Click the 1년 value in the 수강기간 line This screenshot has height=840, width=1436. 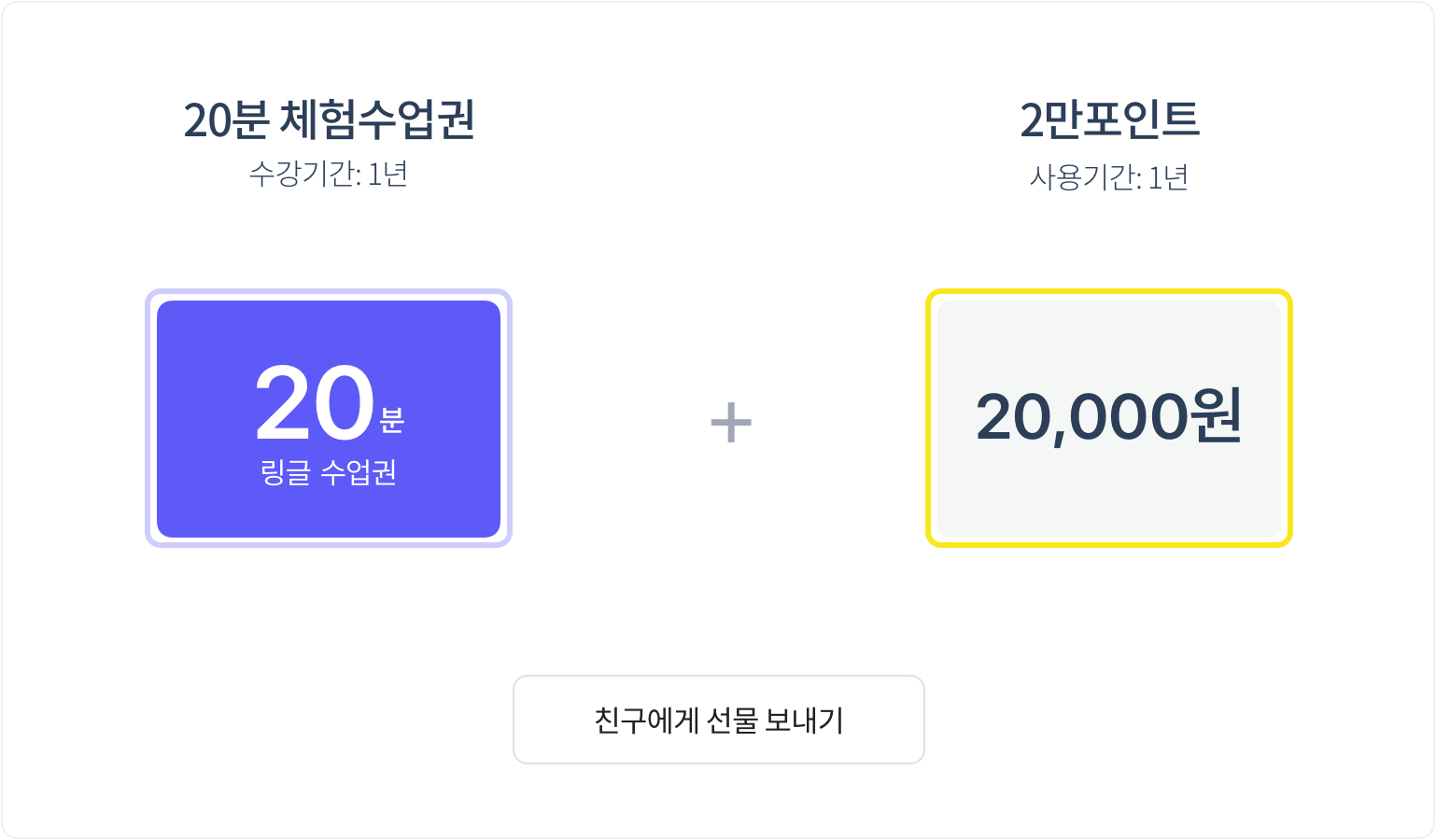coord(387,175)
